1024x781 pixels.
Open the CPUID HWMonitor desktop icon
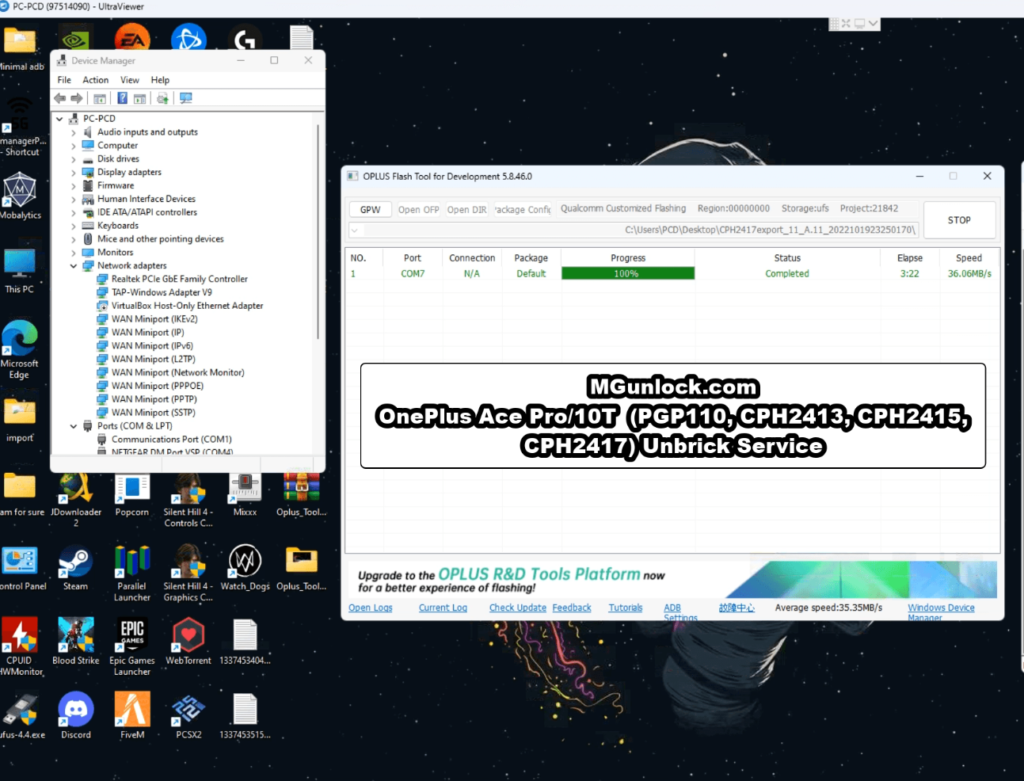click(x=20, y=647)
